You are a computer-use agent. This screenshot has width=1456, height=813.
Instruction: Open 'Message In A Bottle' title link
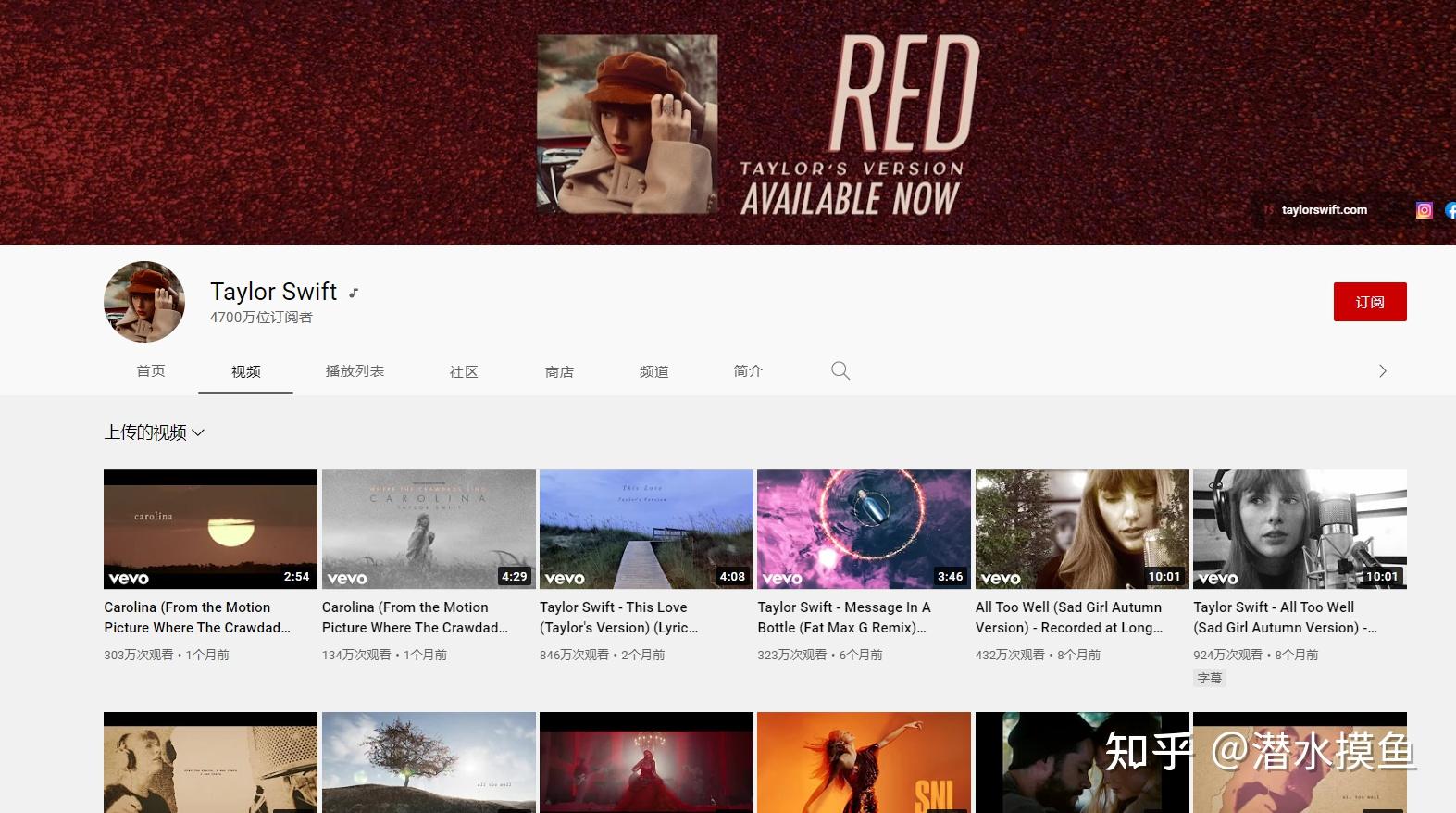(844, 618)
